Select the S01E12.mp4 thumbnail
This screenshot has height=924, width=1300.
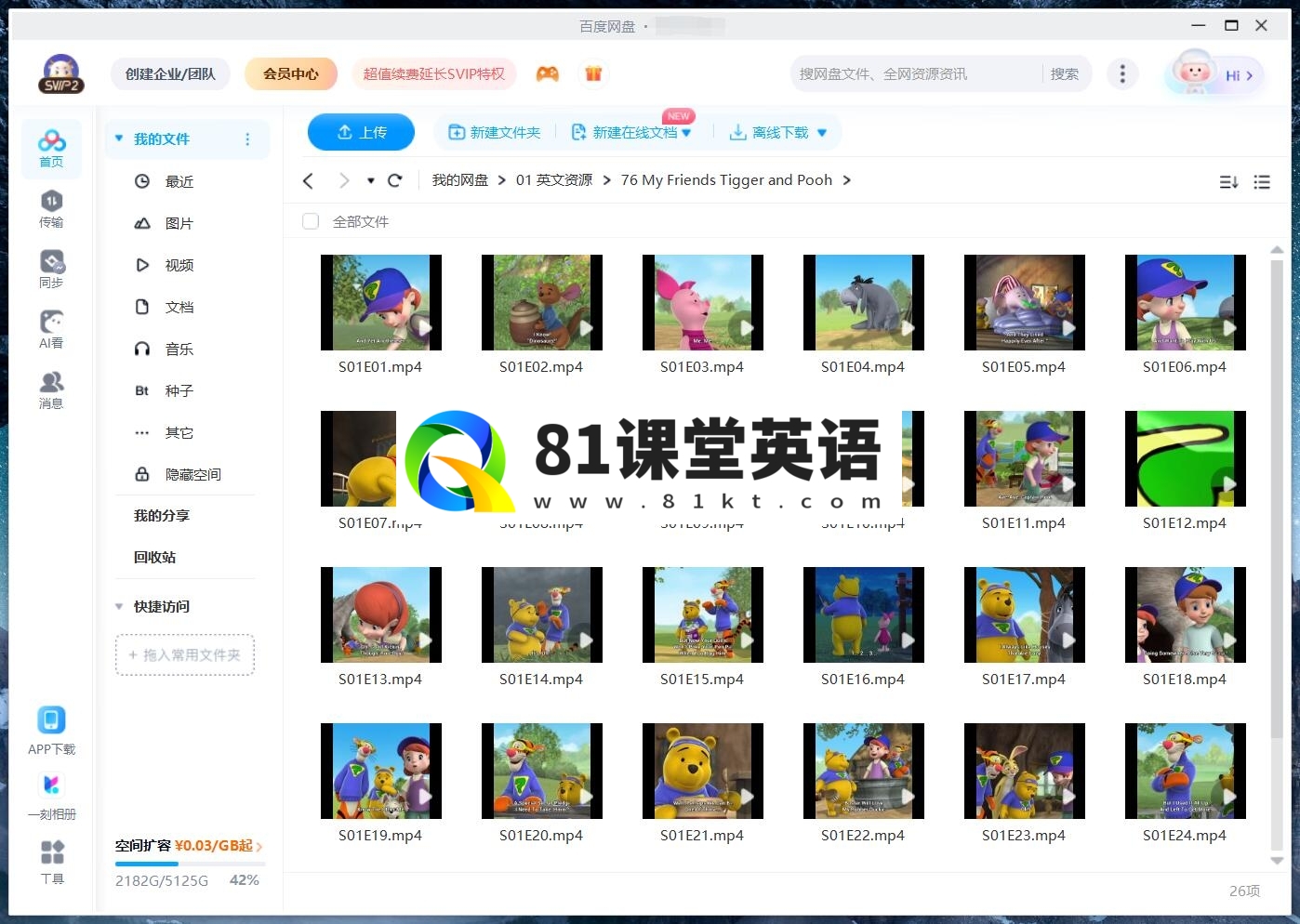(x=1185, y=458)
